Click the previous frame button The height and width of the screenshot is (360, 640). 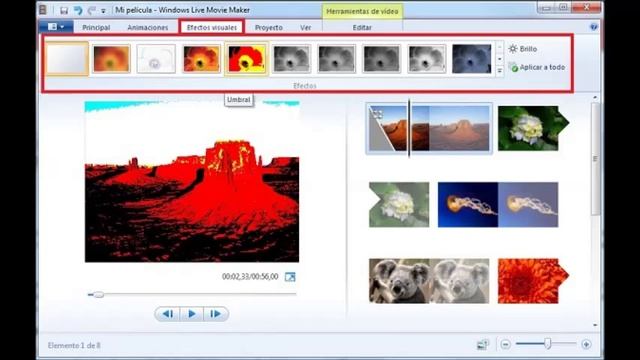(x=167, y=313)
